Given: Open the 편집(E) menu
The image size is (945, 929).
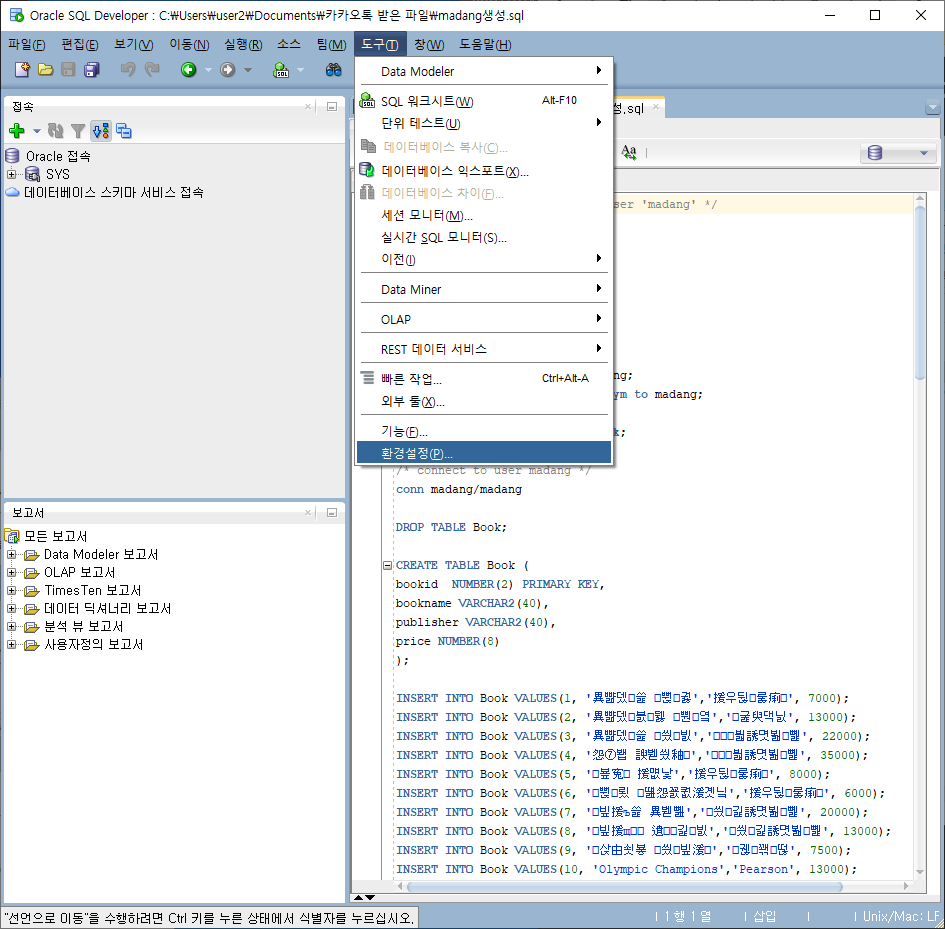Looking at the screenshot, I should [x=80, y=45].
